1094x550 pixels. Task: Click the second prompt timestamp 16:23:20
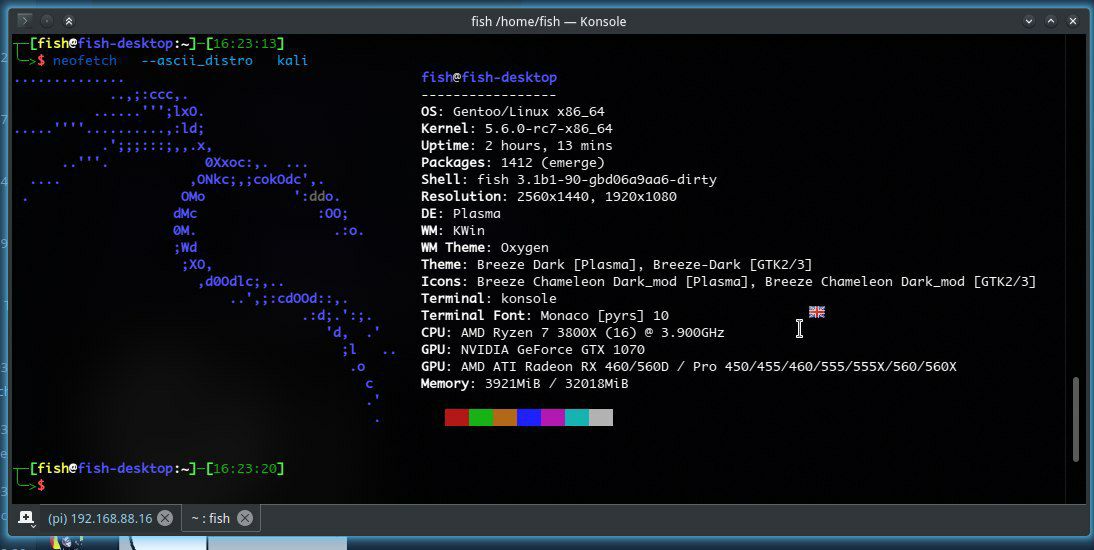[x=245, y=468]
